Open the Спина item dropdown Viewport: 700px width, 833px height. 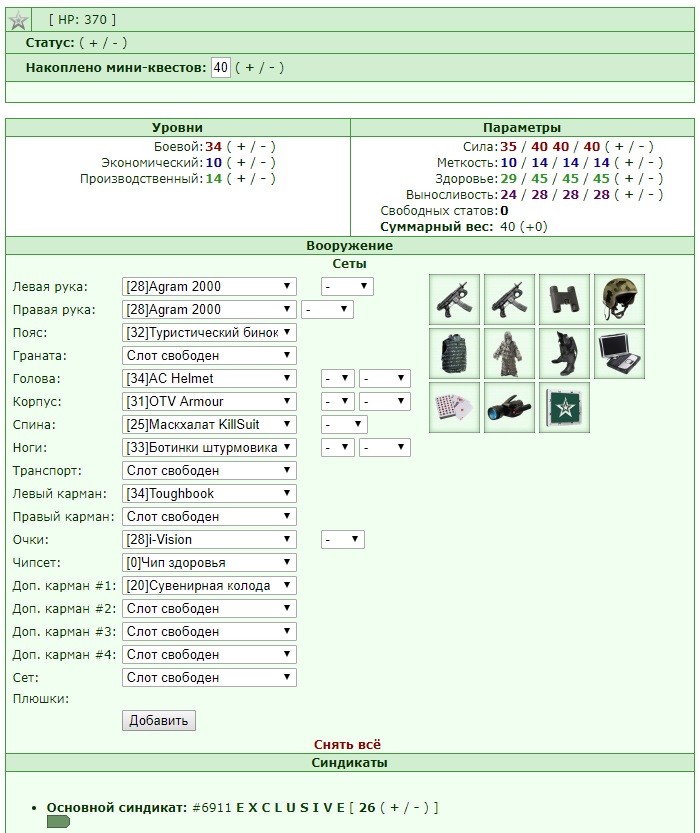coord(209,424)
